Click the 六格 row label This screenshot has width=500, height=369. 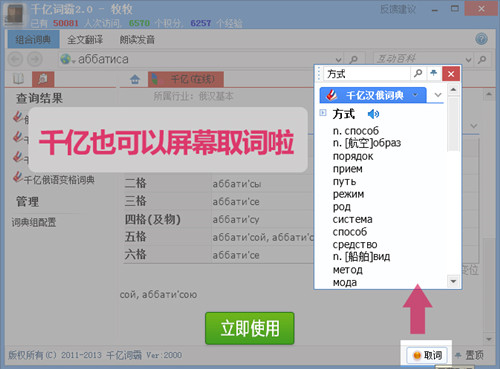[x=135, y=255]
